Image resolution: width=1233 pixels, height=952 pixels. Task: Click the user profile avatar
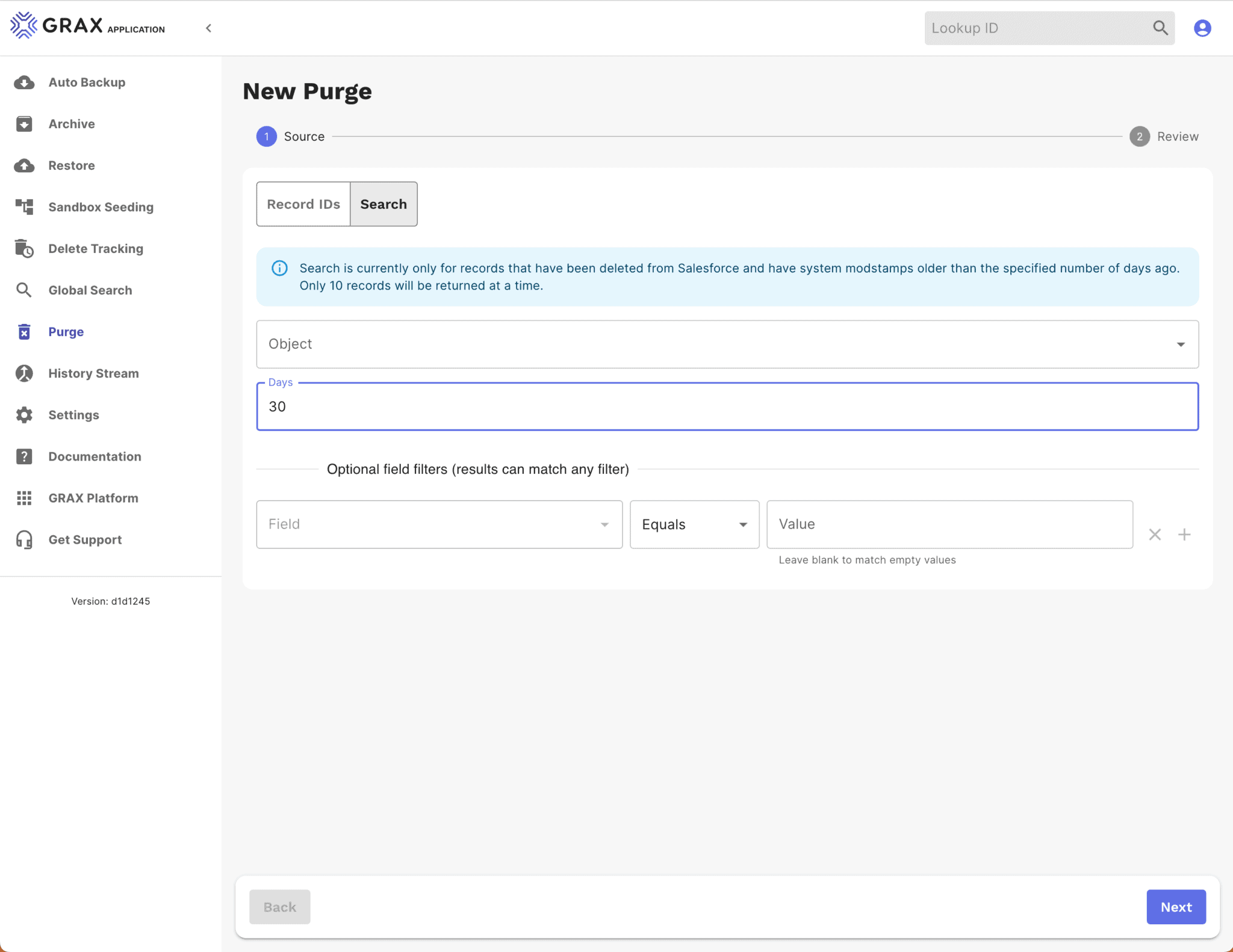point(1202,28)
